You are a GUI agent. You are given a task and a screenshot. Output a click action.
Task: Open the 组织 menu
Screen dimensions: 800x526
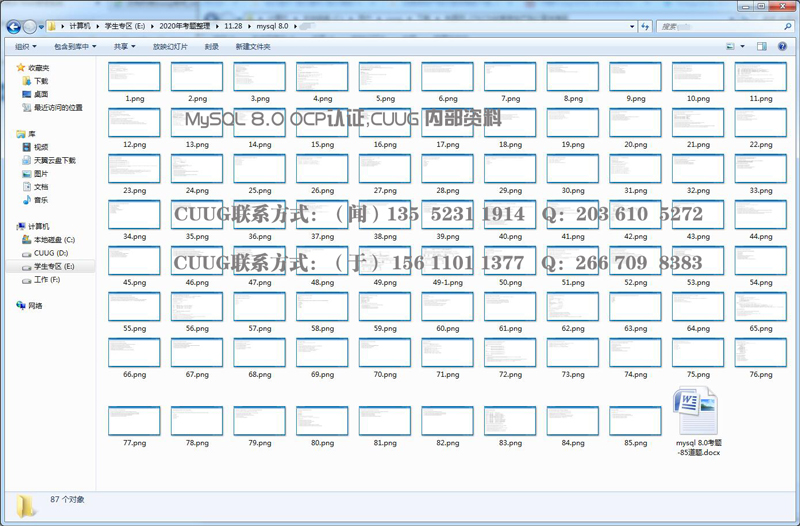point(26,46)
